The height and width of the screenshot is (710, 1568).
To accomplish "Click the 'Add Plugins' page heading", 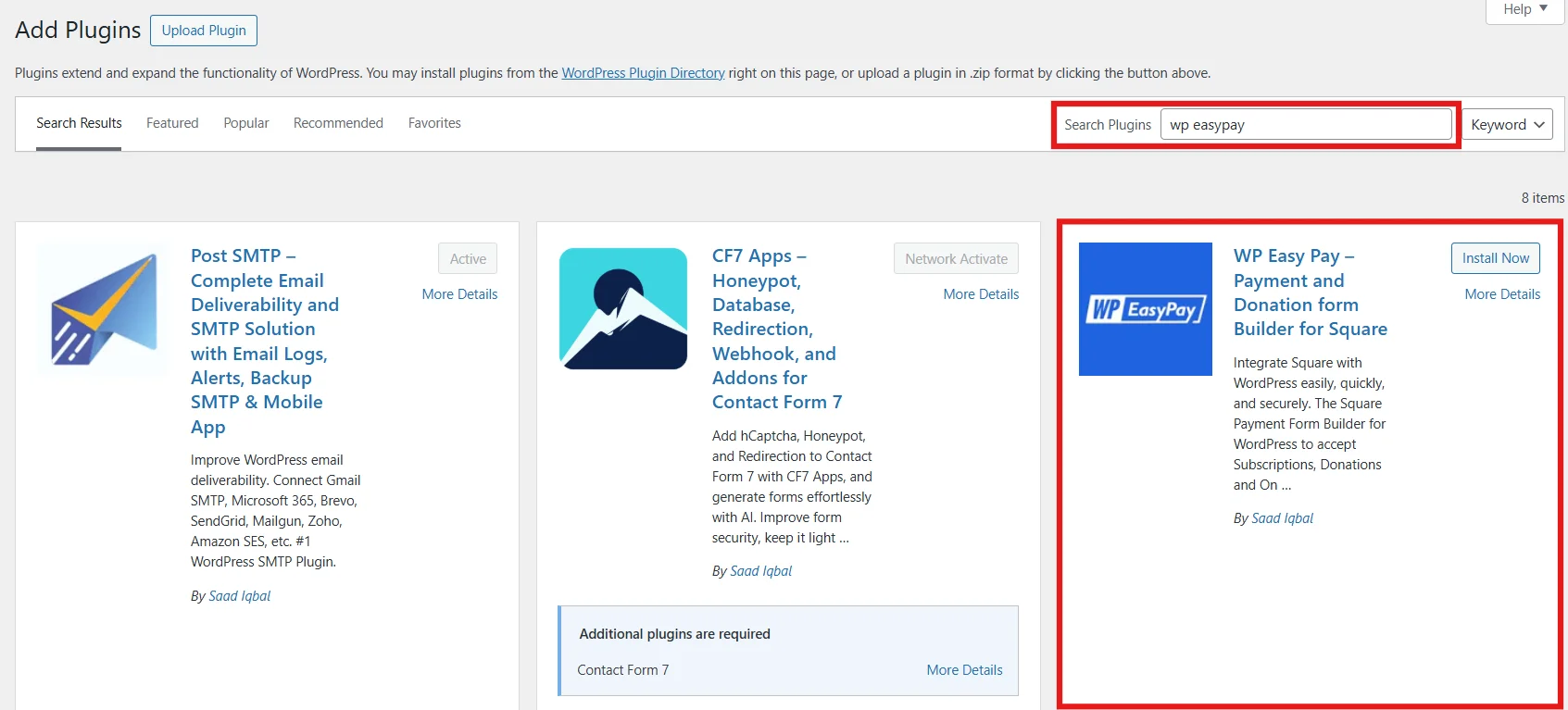I will [78, 30].
